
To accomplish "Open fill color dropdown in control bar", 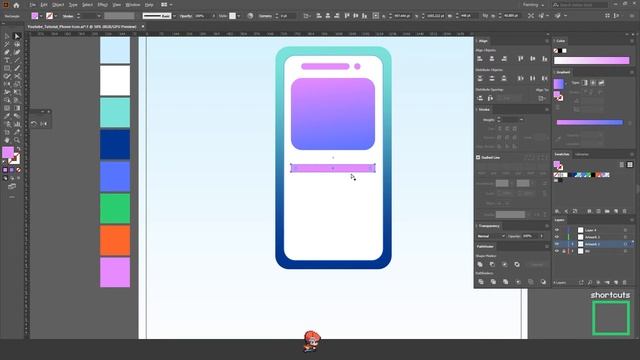I will [x=41, y=16].
